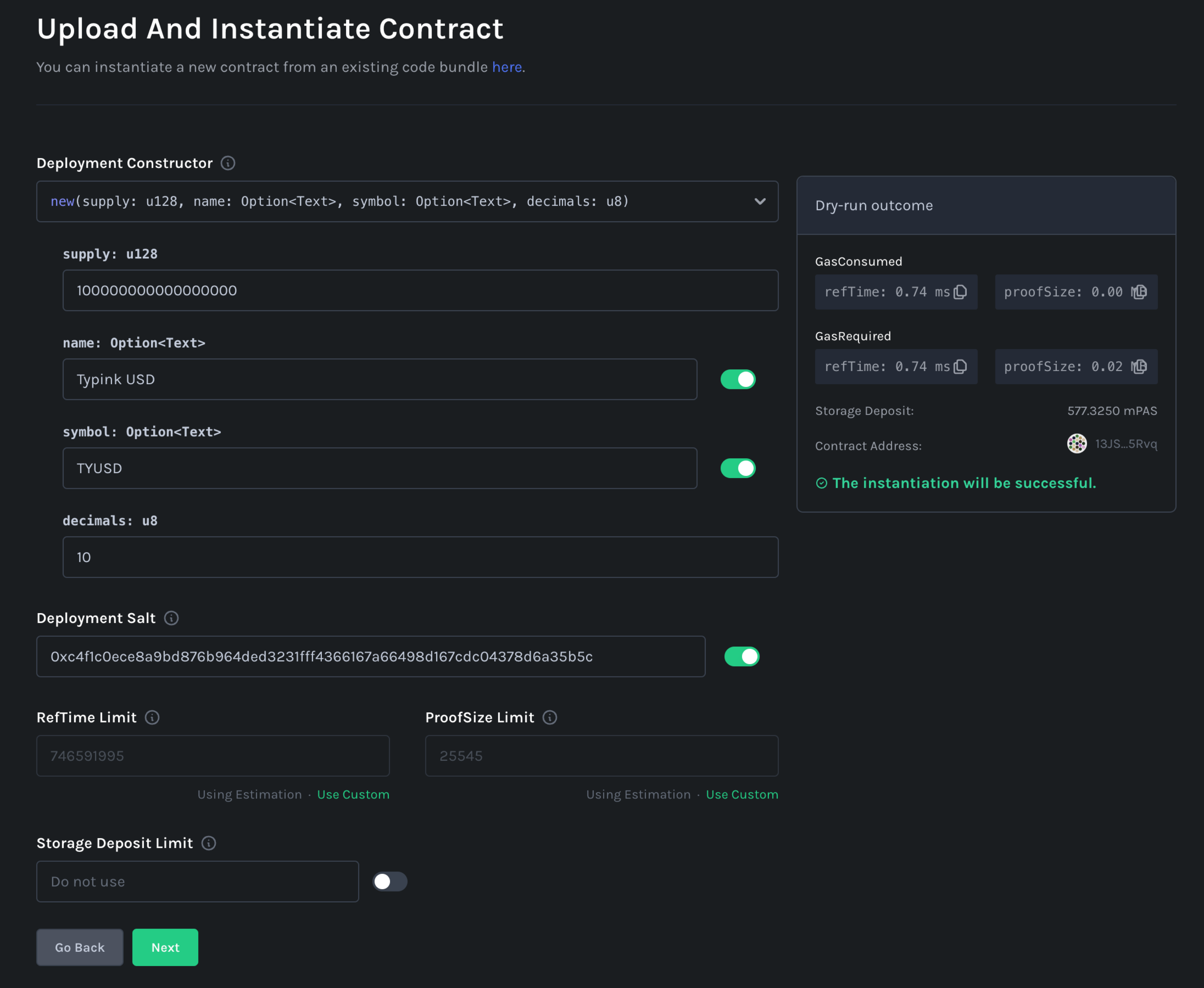Copy GasConsumed refTime value
Screen dimensions: 1204x988
click(960, 292)
